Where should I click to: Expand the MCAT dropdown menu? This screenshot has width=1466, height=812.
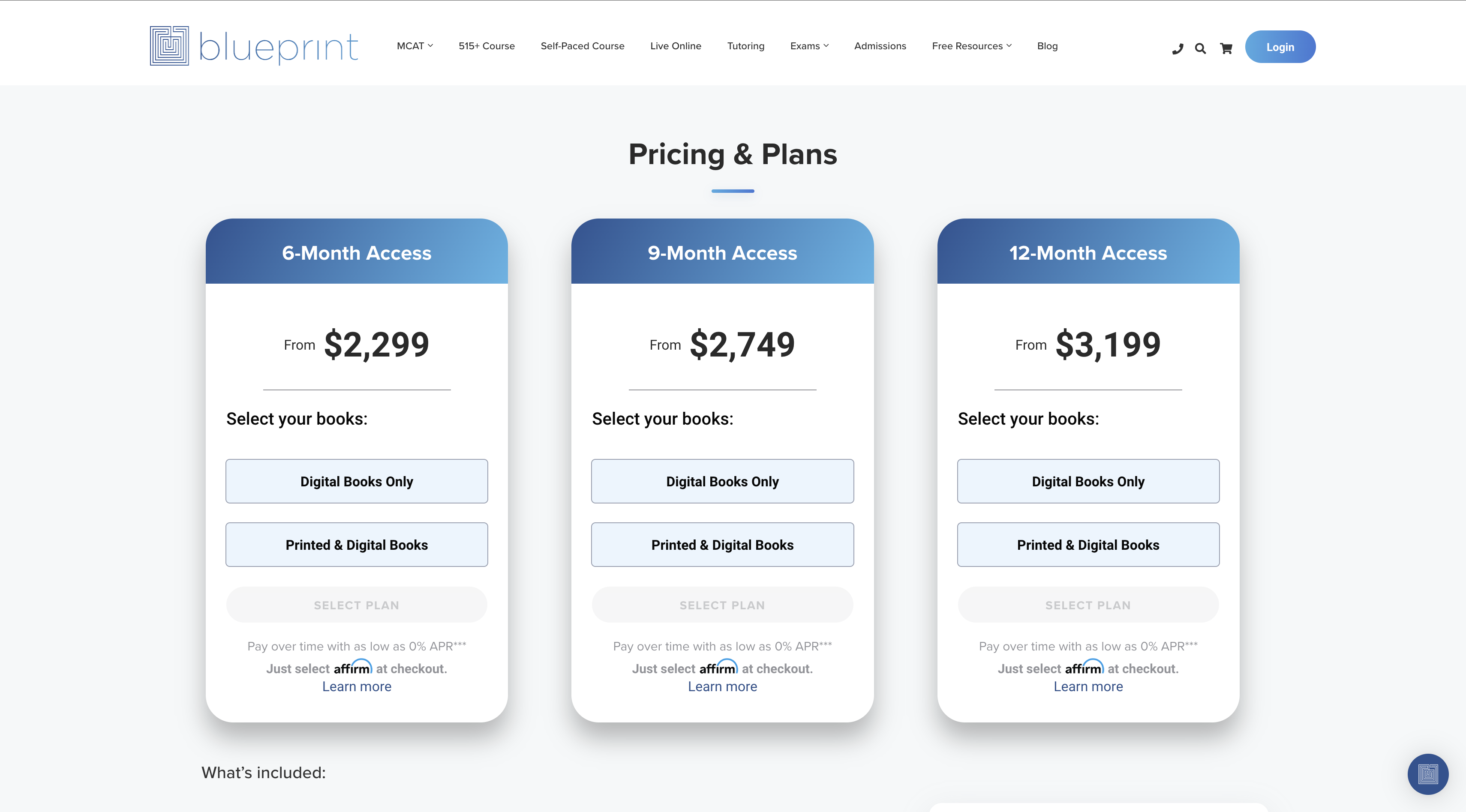(415, 46)
